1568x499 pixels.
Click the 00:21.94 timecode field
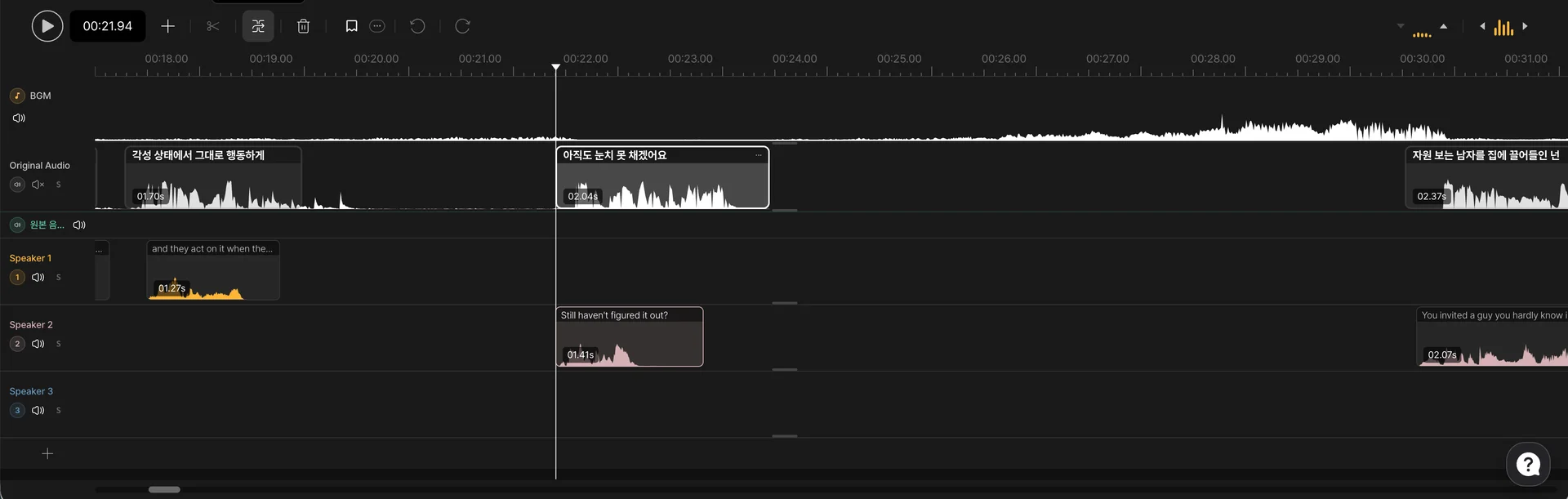click(x=107, y=26)
